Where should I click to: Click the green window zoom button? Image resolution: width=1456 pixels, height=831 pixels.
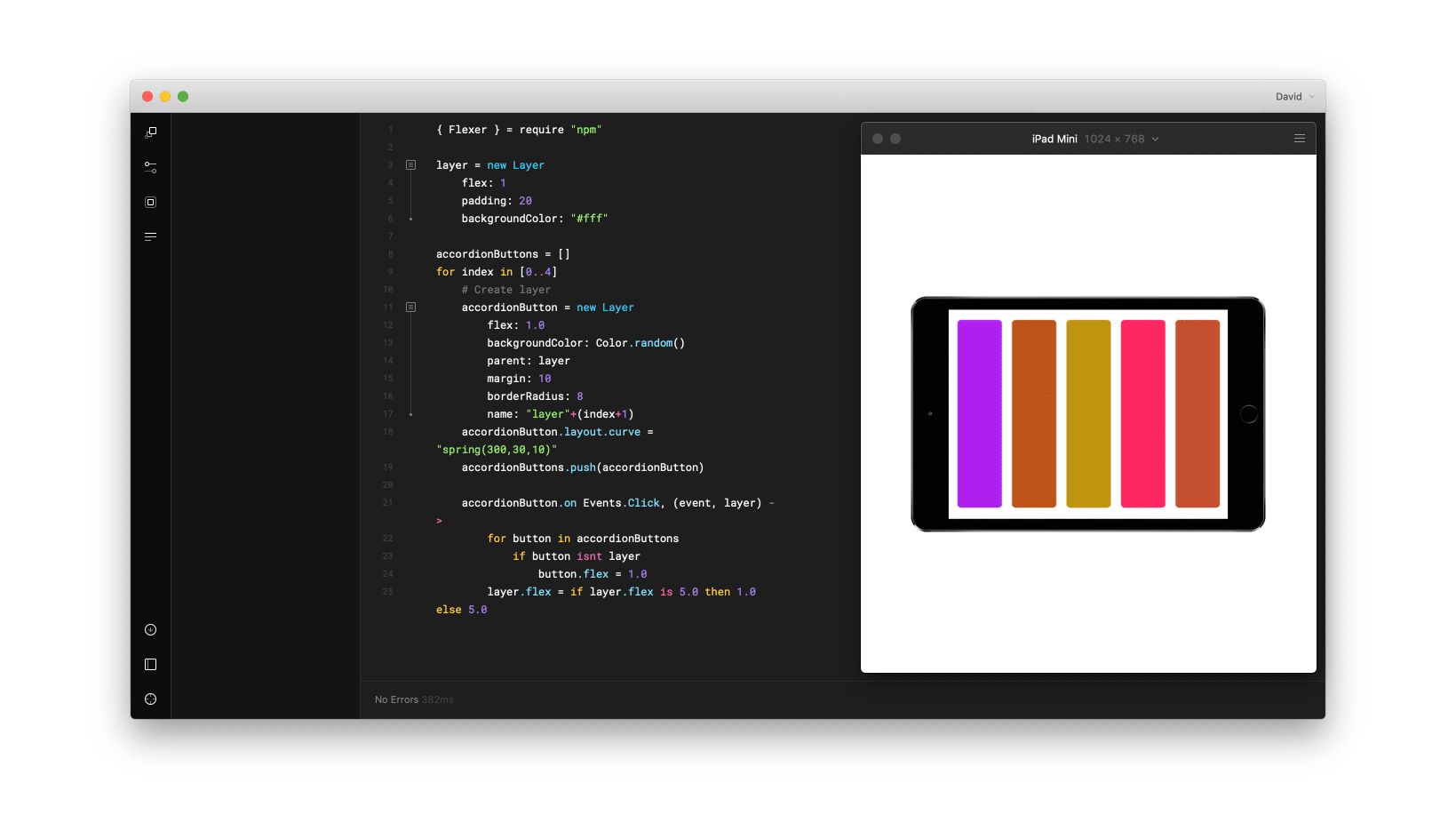[183, 97]
